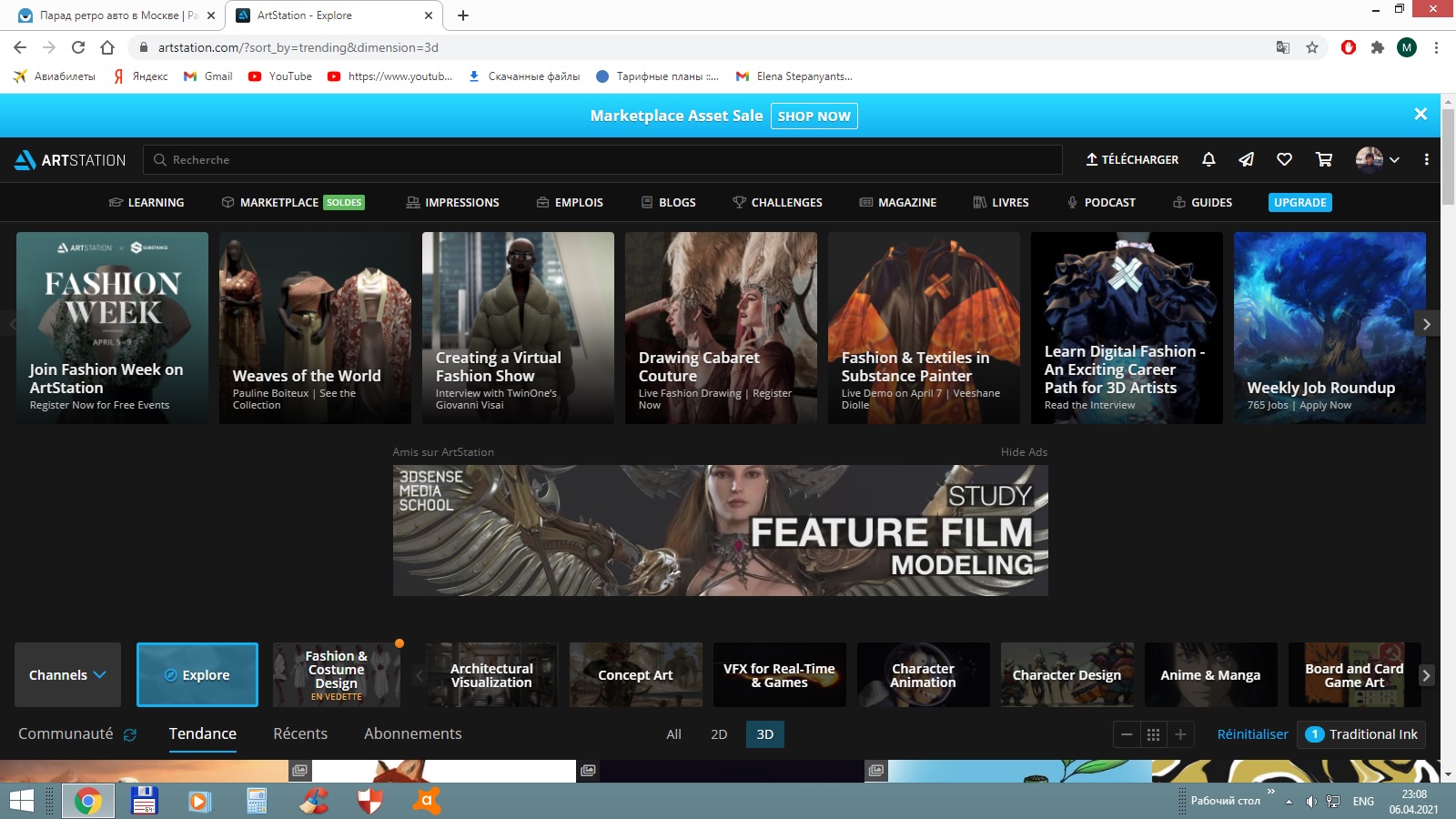The width and height of the screenshot is (1456, 819).
Task: Click the ArtStation logo
Action: click(x=70, y=160)
